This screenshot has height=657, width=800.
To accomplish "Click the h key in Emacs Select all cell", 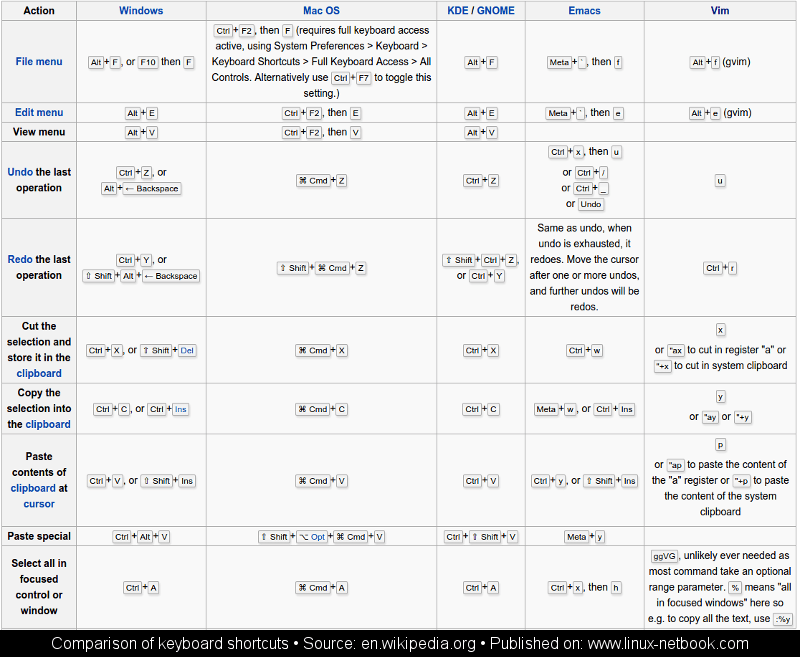I will pyautogui.click(x=616, y=588).
